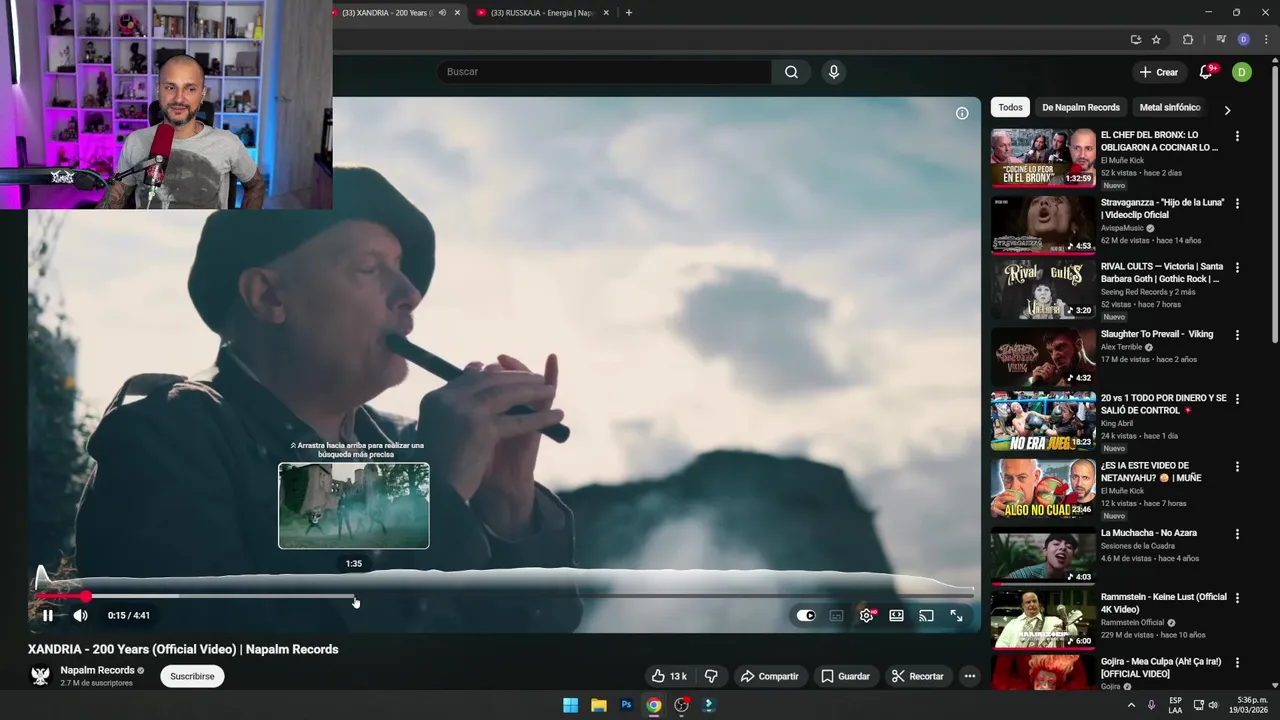The height and width of the screenshot is (720, 1280).
Task: Open Napalm Records channel name
Action: [x=97, y=670]
